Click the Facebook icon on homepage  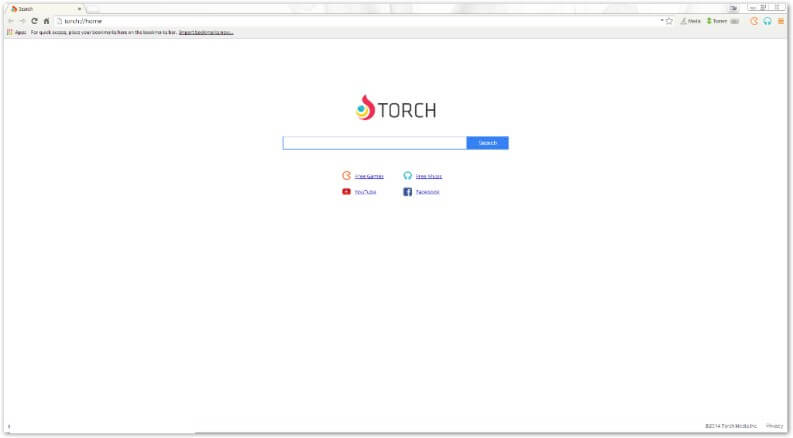(x=408, y=192)
